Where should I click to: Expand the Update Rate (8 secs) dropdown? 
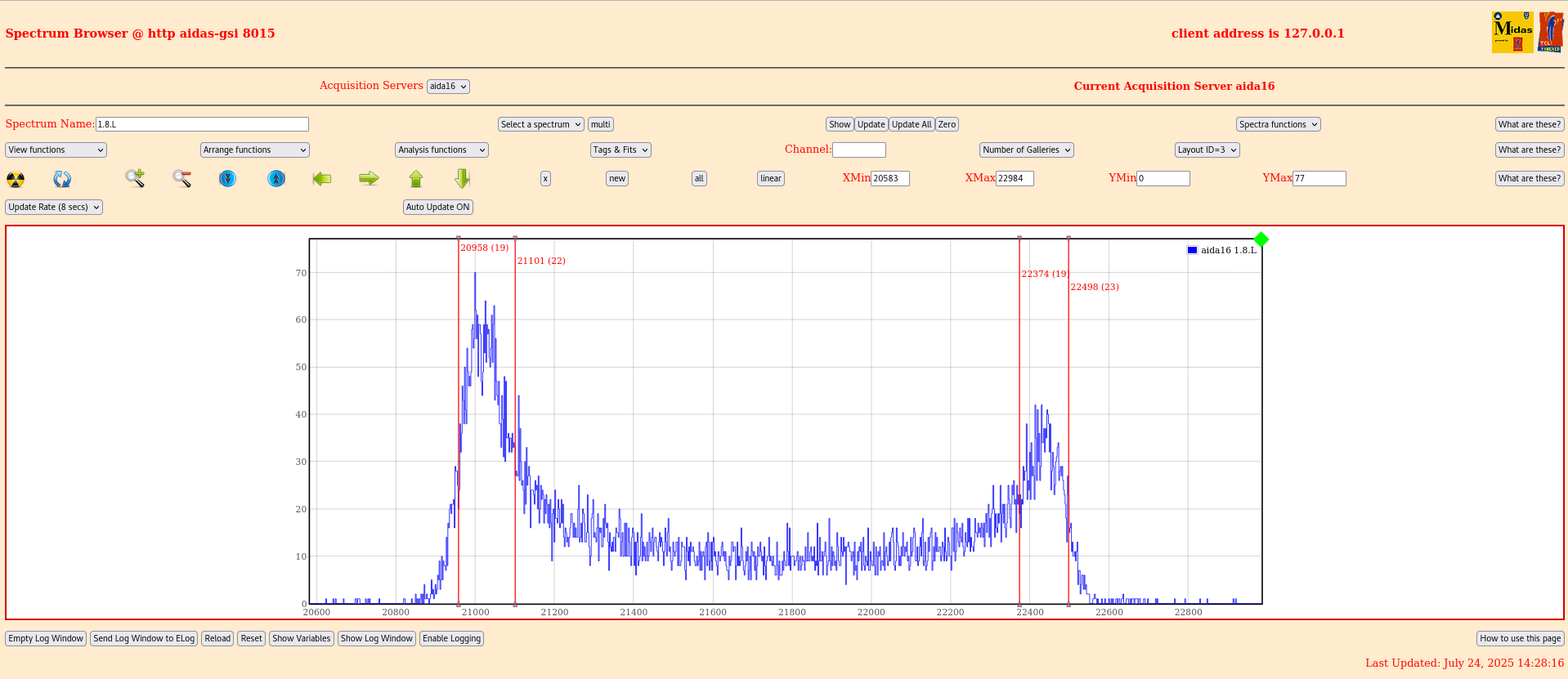pos(54,208)
